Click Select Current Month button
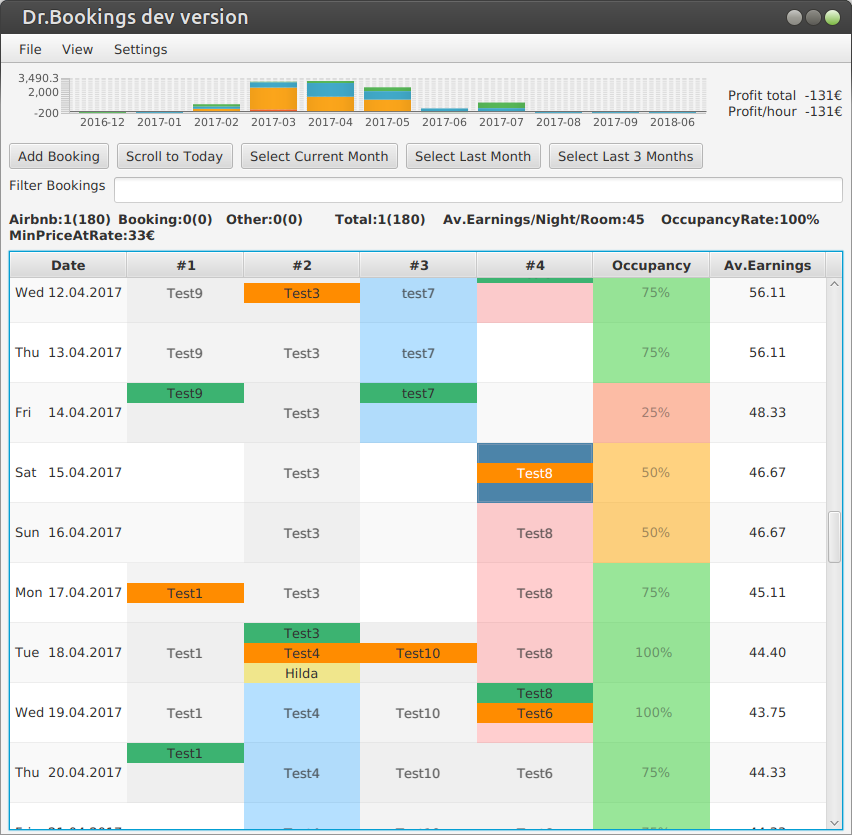Viewport: 852px width, 835px height. click(319, 156)
